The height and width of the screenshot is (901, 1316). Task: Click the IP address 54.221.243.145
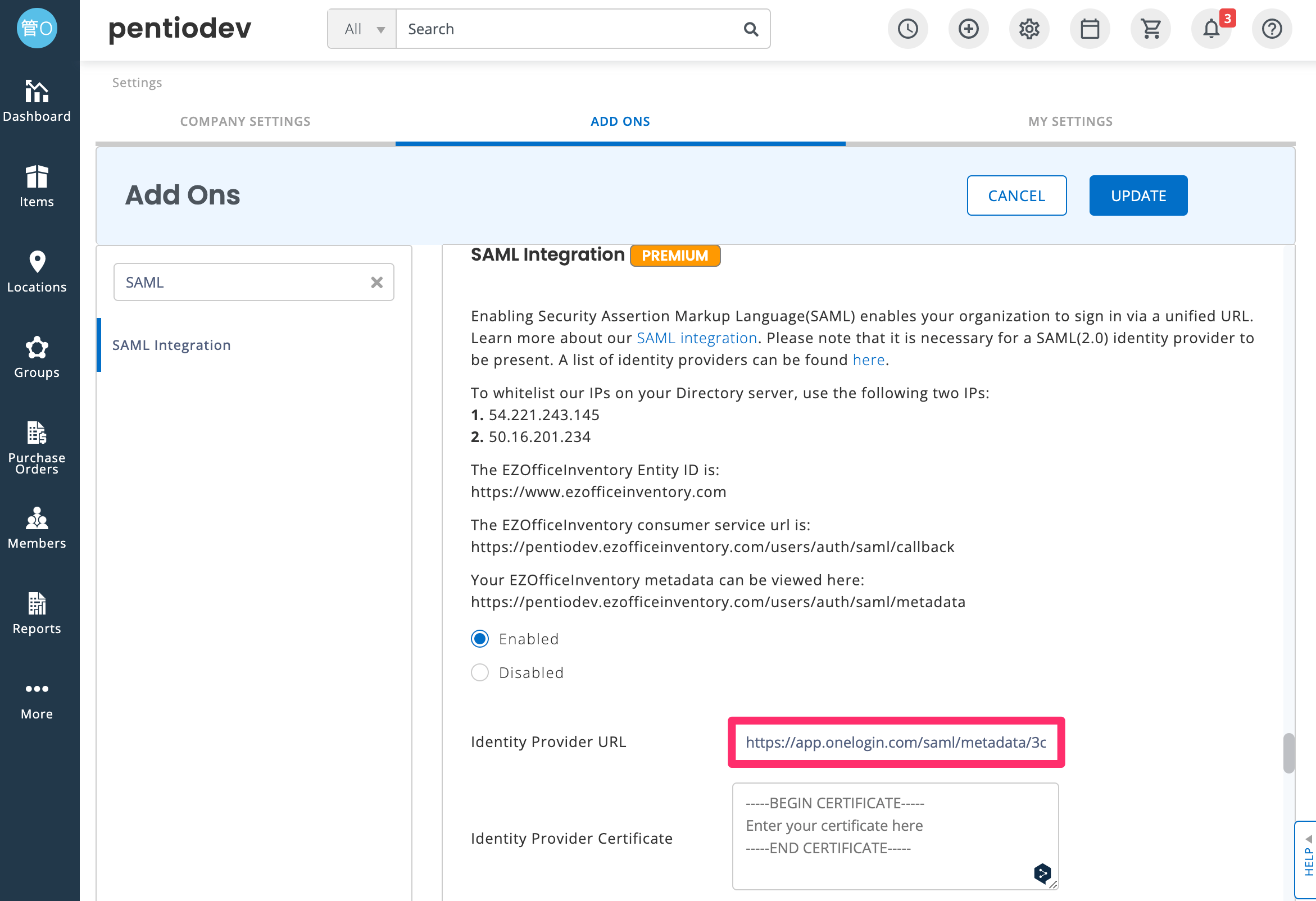(543, 415)
